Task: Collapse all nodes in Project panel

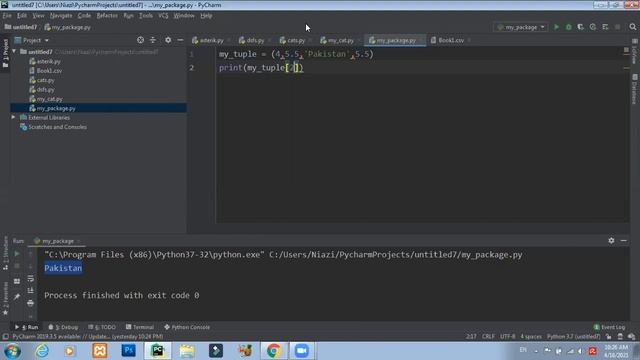Action: click(153, 40)
